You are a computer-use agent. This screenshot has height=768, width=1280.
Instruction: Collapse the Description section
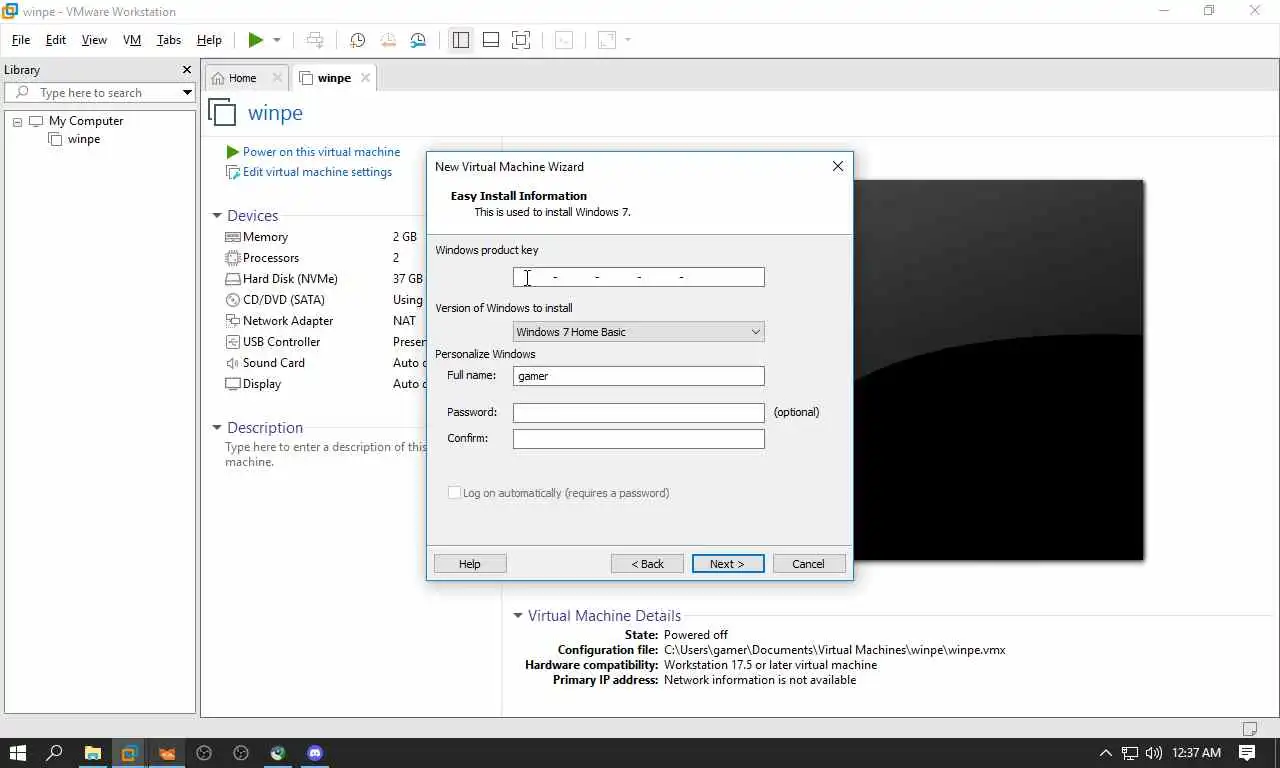coord(217,428)
